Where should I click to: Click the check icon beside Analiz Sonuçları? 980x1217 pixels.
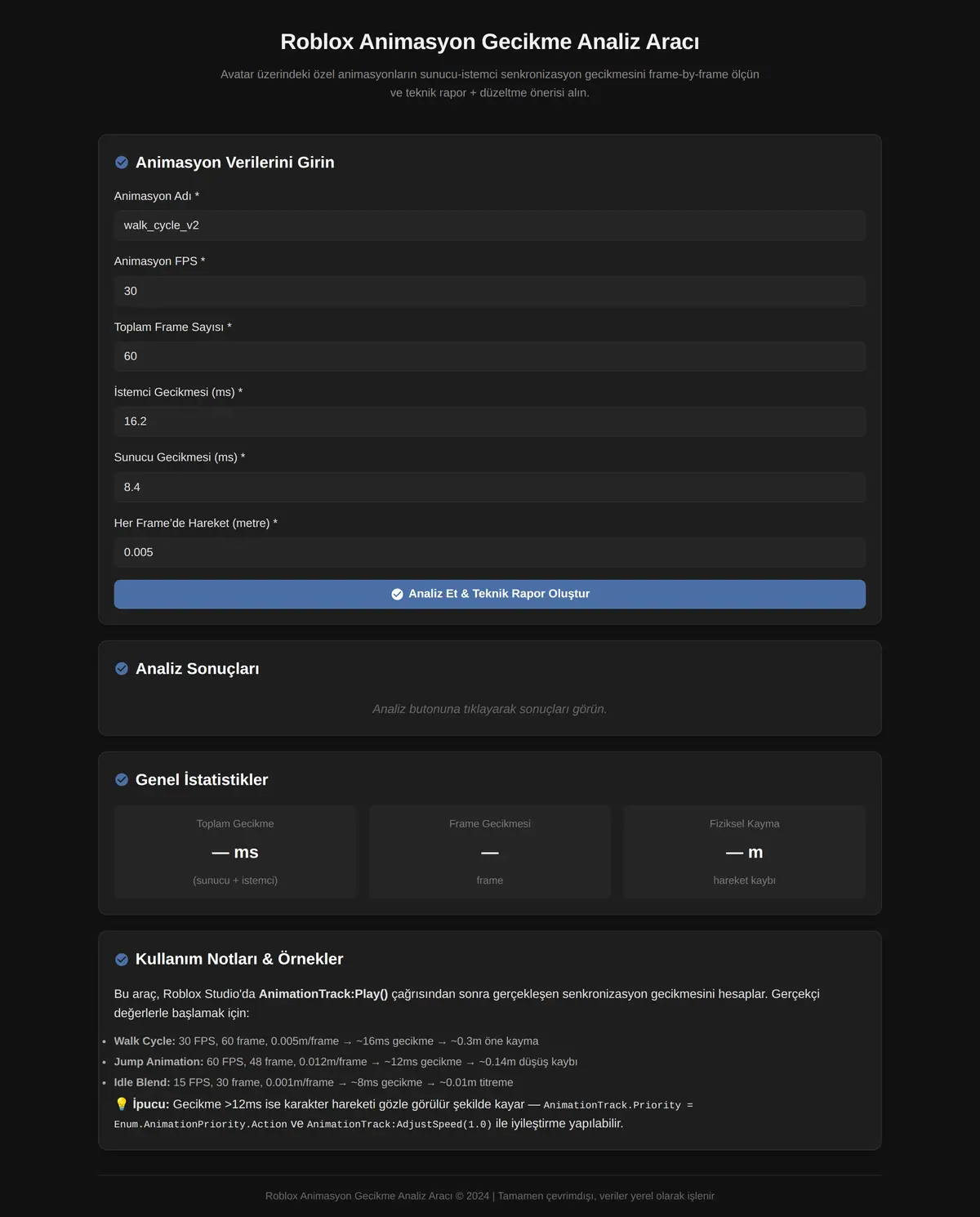click(122, 669)
